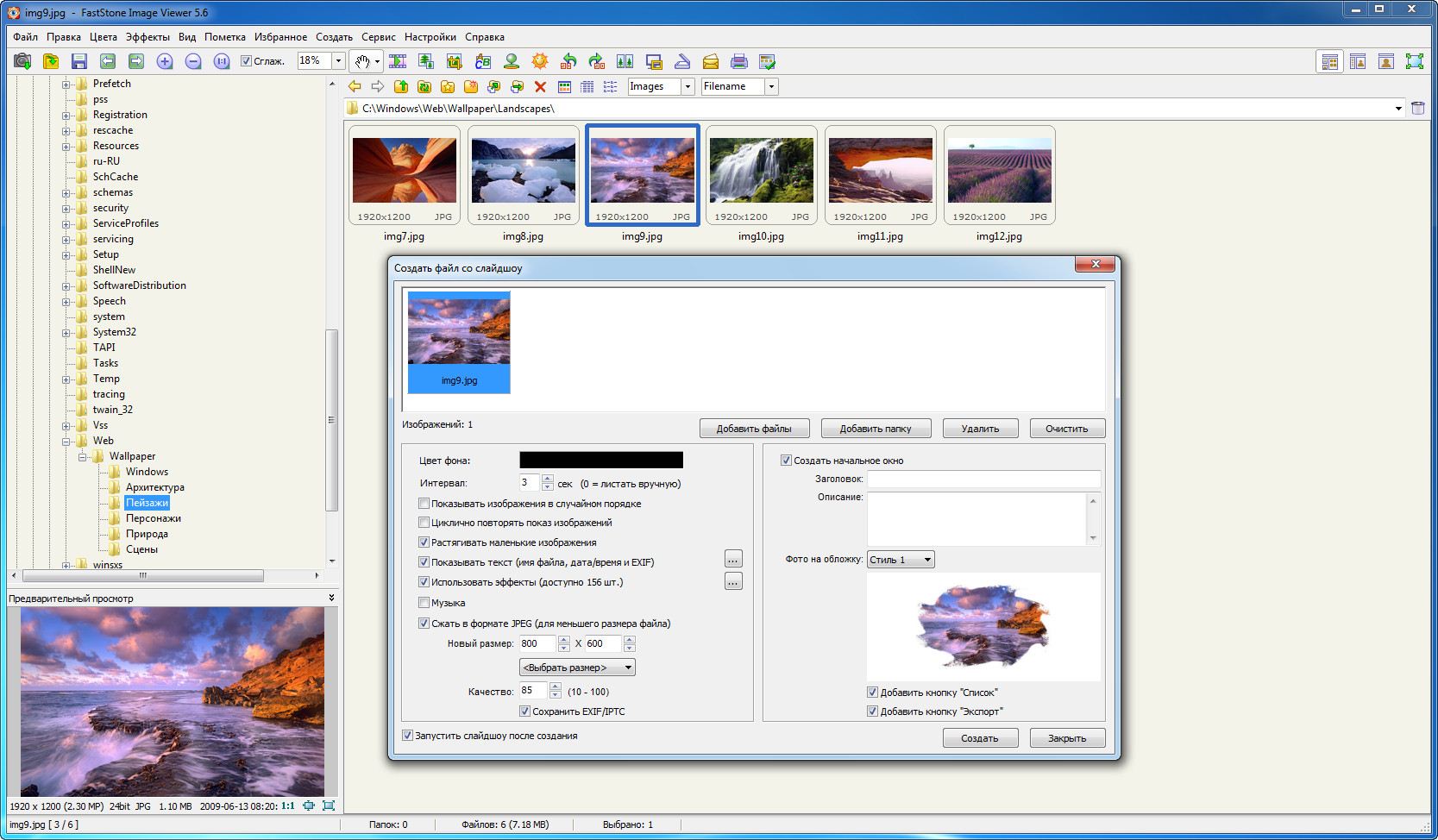Toggle the Музыка checkbox

(x=424, y=603)
